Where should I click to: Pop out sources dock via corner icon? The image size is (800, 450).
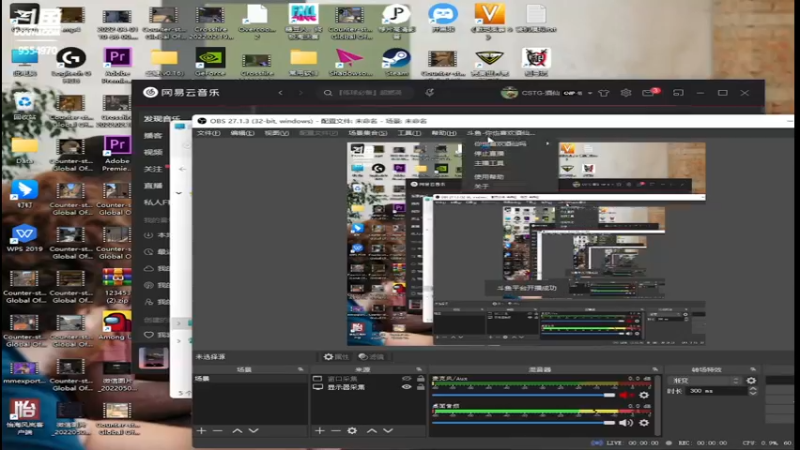click(x=419, y=369)
